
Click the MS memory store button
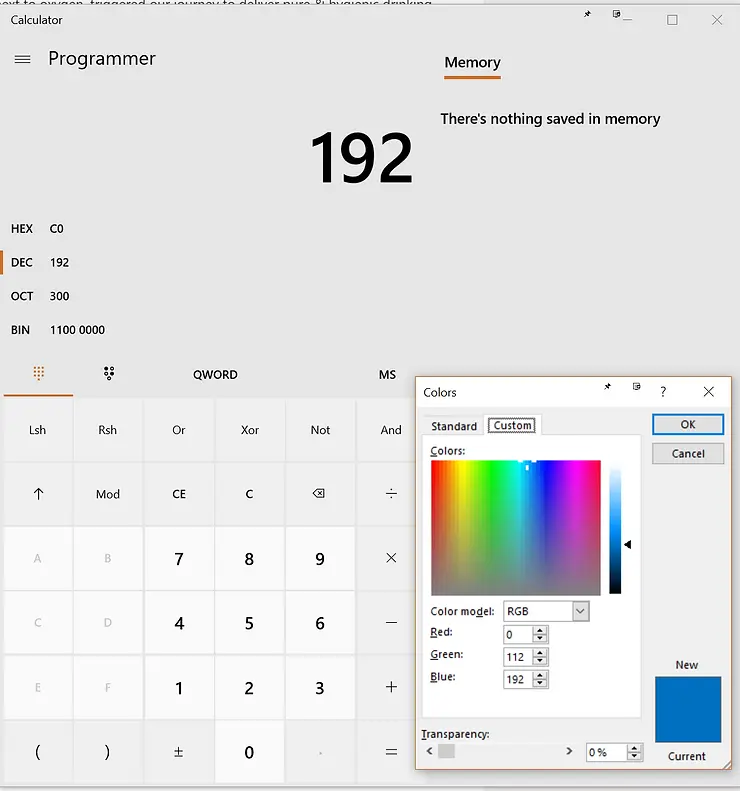[x=387, y=374]
